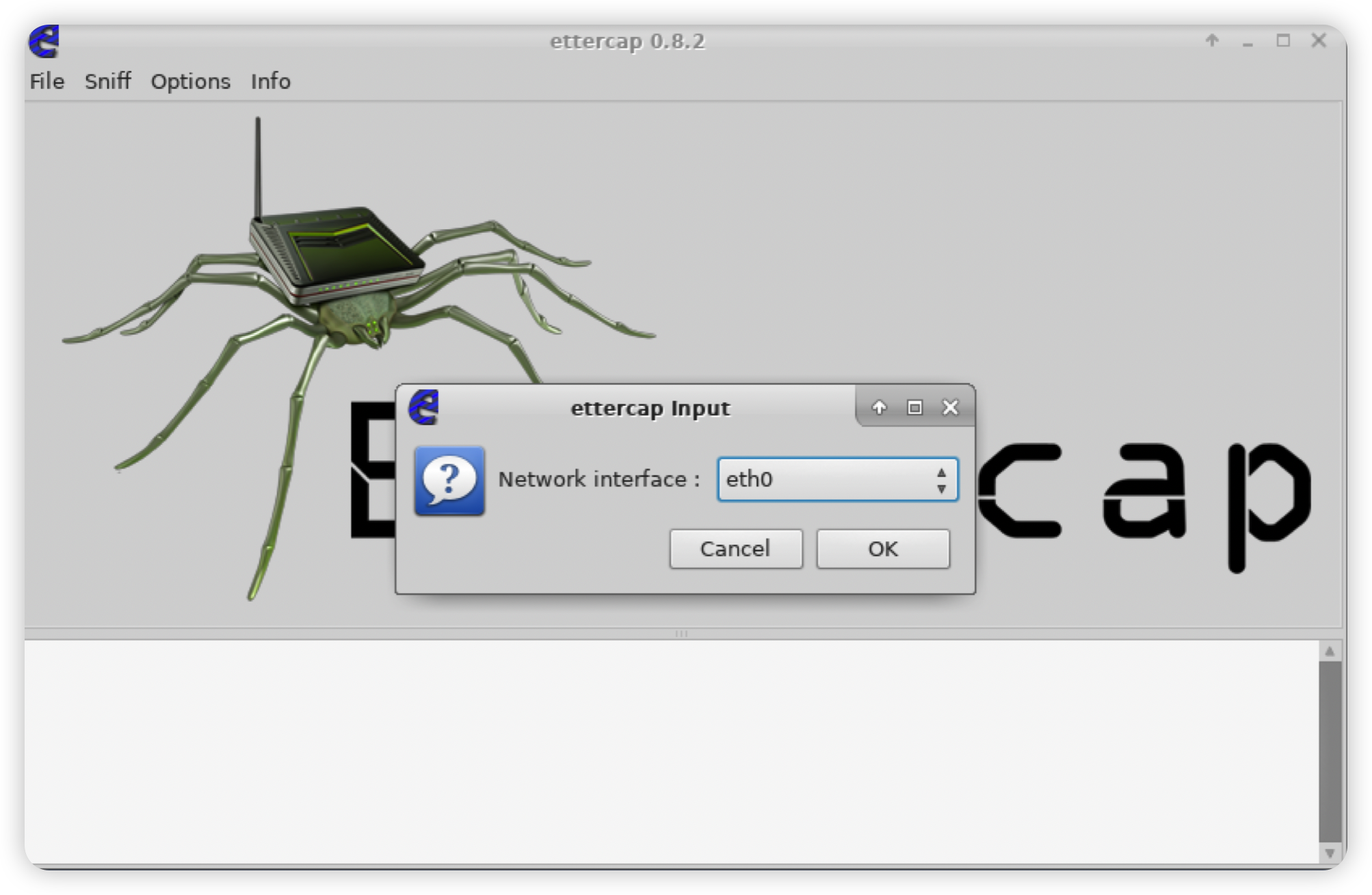Click the ettercap logo in main window title bar
The image size is (1372, 895).
(44, 41)
